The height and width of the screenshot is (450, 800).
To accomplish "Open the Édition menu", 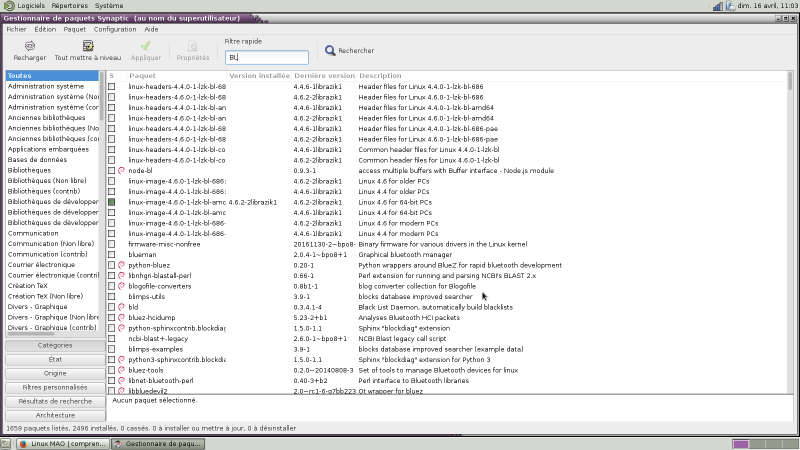I will point(45,29).
